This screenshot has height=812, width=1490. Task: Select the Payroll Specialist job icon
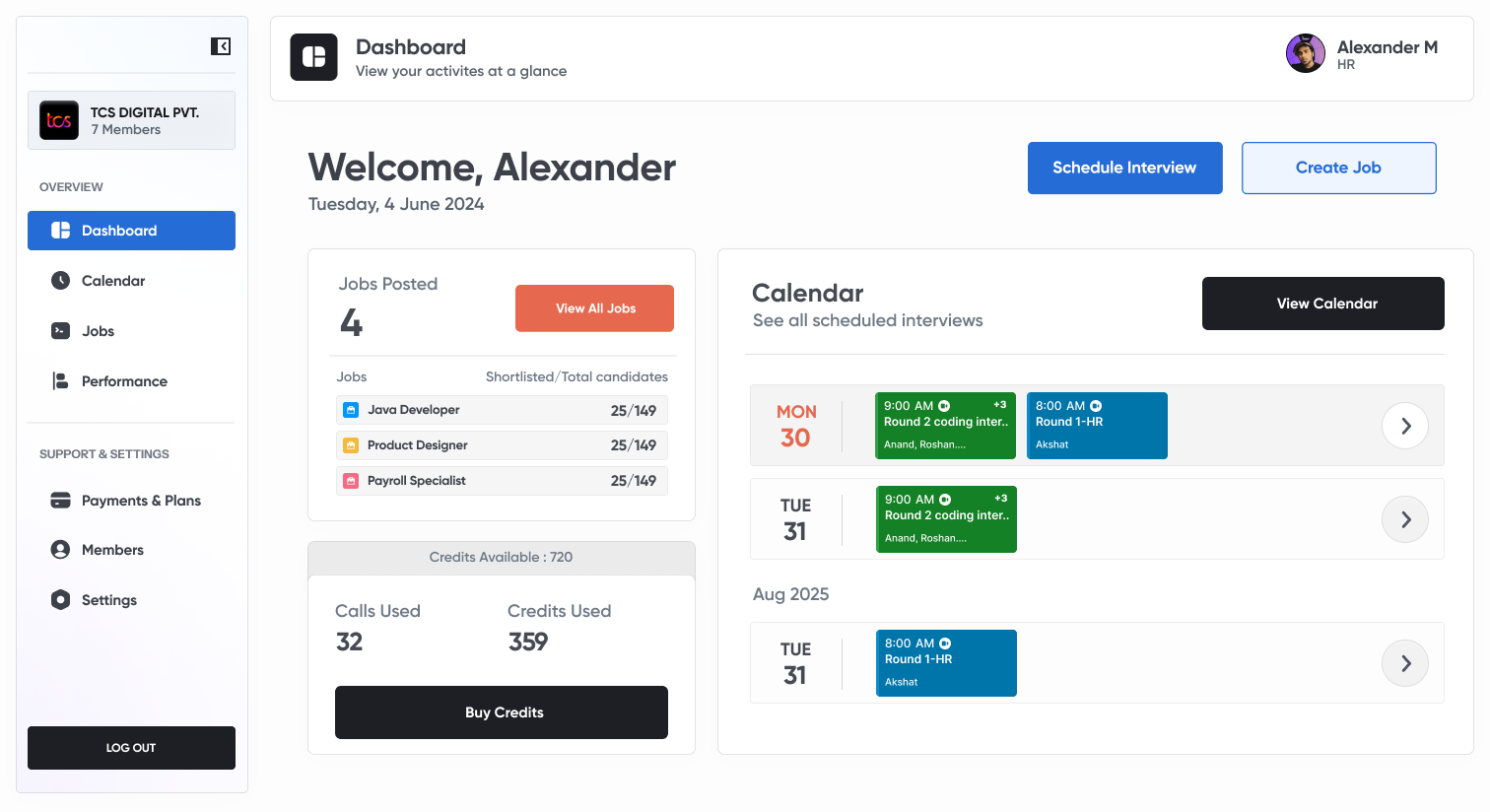point(351,480)
